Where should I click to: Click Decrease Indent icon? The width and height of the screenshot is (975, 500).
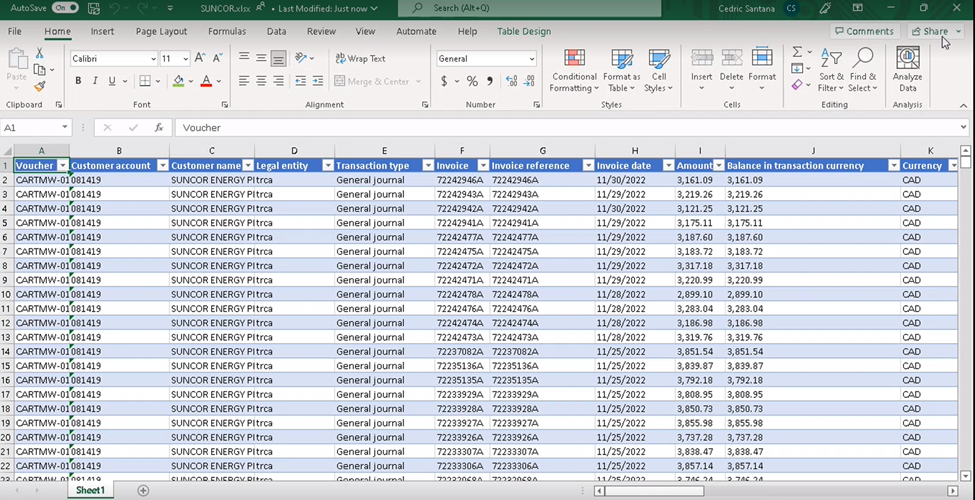(300, 81)
